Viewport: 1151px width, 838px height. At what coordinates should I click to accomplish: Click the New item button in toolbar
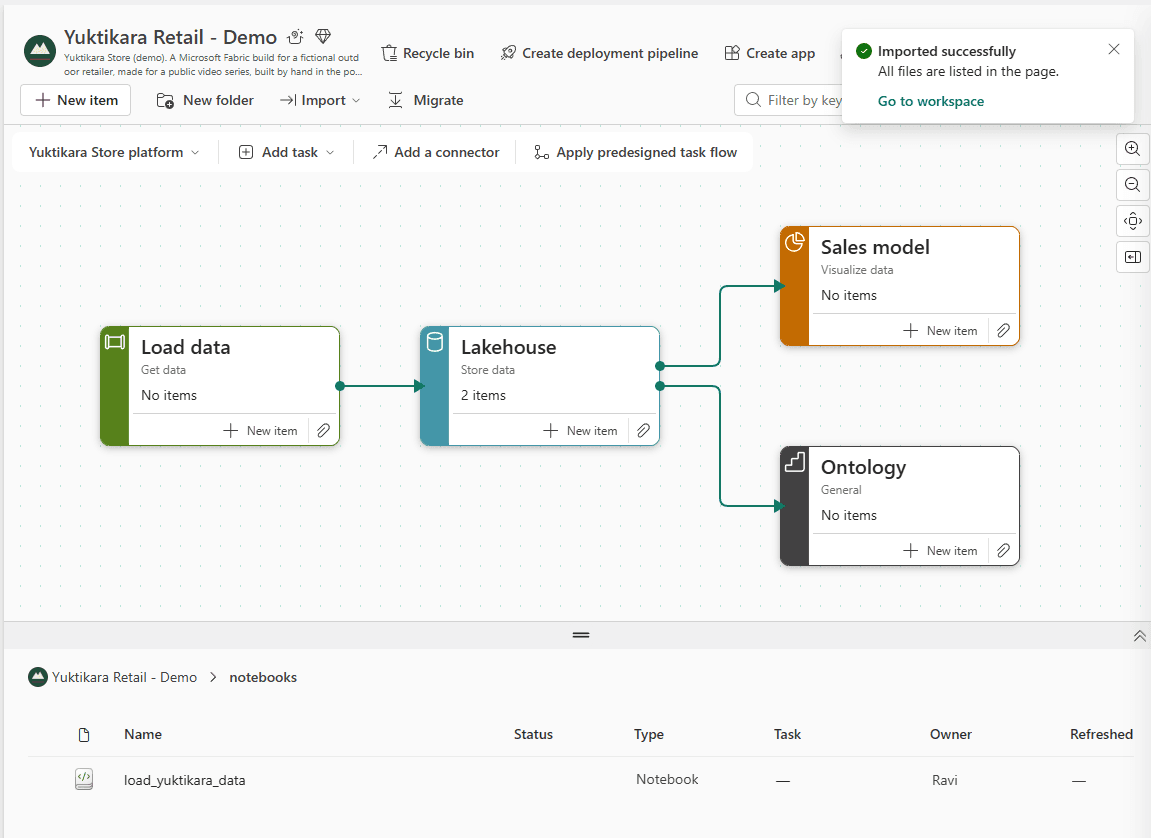tap(76, 100)
